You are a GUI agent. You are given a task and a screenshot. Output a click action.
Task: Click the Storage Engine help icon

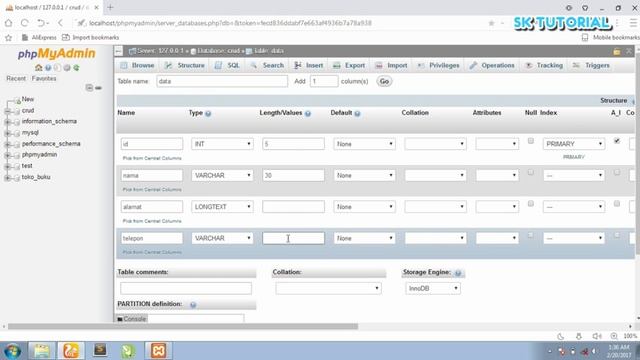(458, 273)
